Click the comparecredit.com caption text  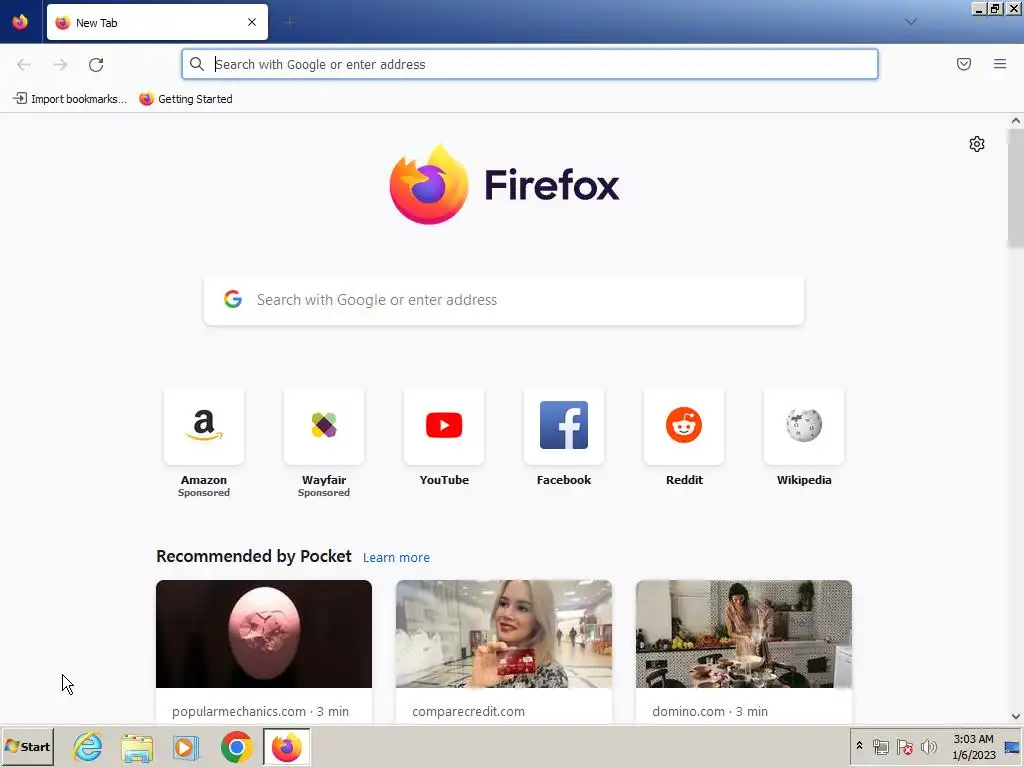(468, 711)
